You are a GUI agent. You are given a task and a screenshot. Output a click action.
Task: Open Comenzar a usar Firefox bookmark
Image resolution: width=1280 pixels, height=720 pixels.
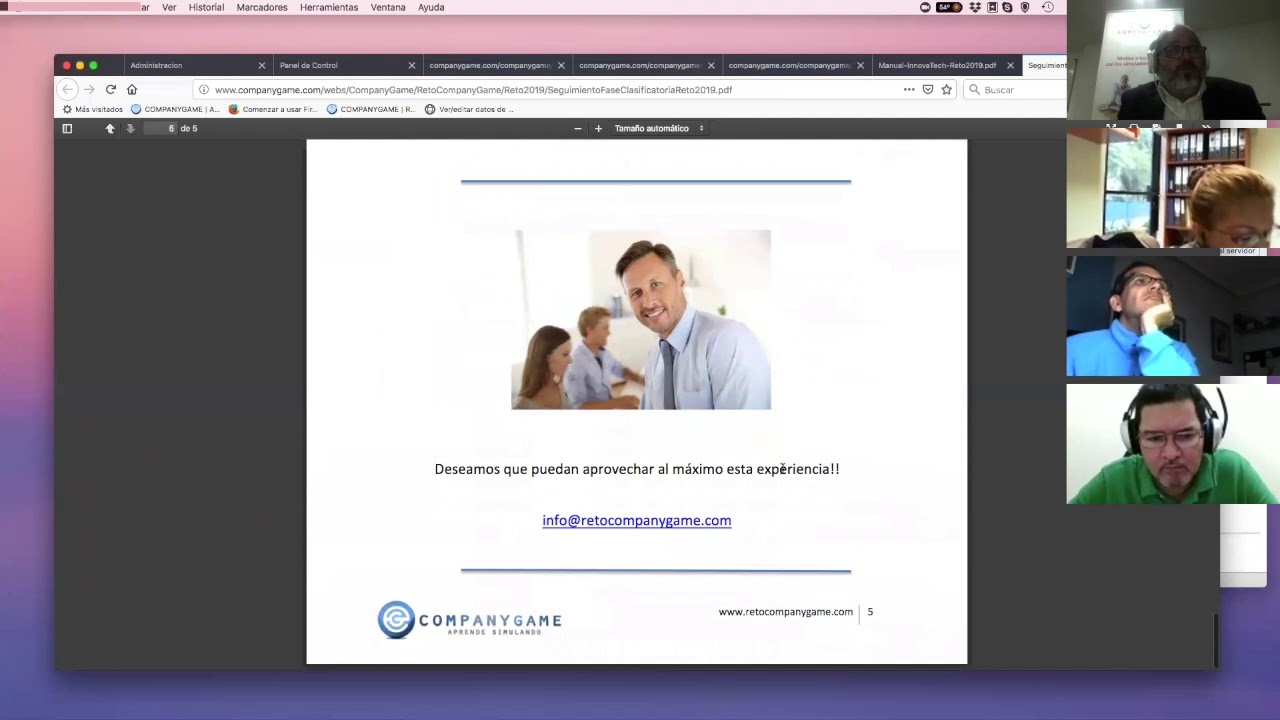pyautogui.click(x=273, y=109)
